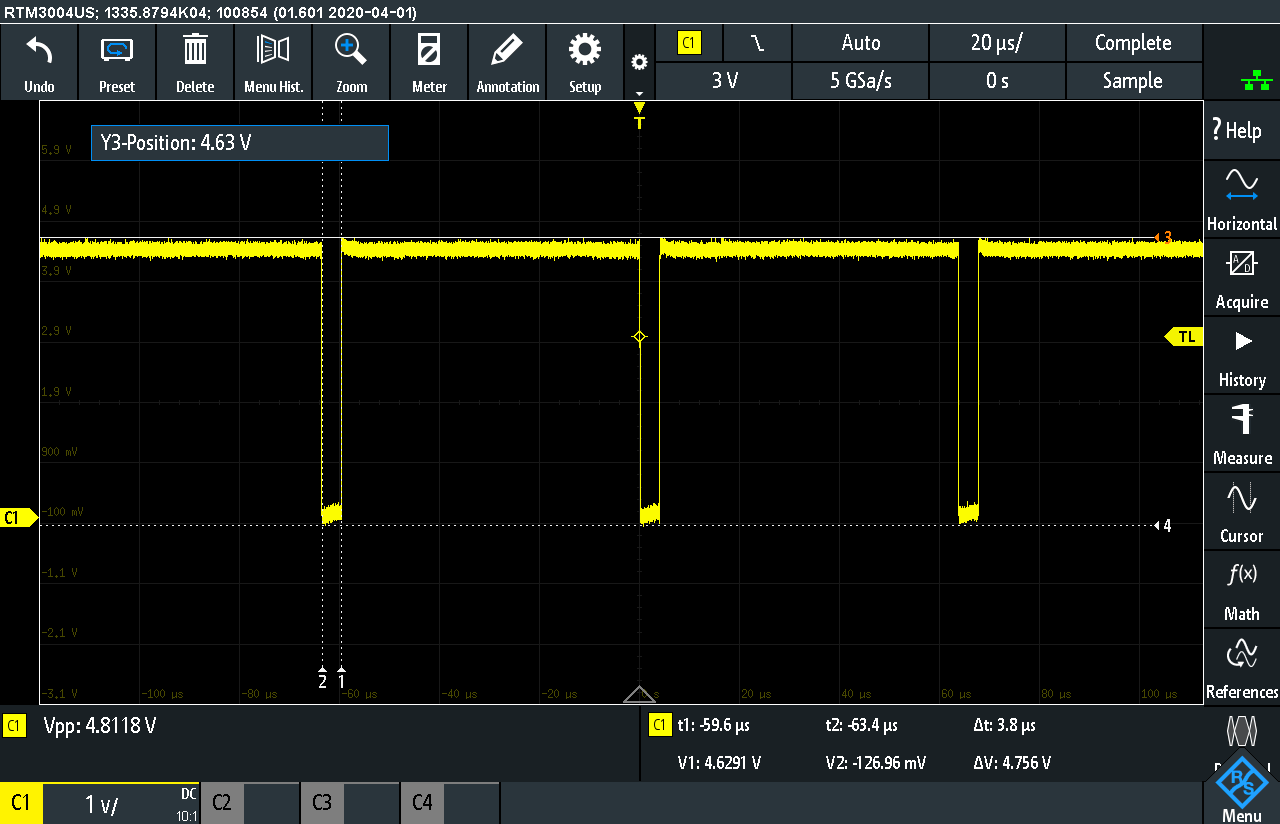Screen dimensions: 1280x824
Task: Change the Sample acquisition mode
Action: click(x=1133, y=81)
